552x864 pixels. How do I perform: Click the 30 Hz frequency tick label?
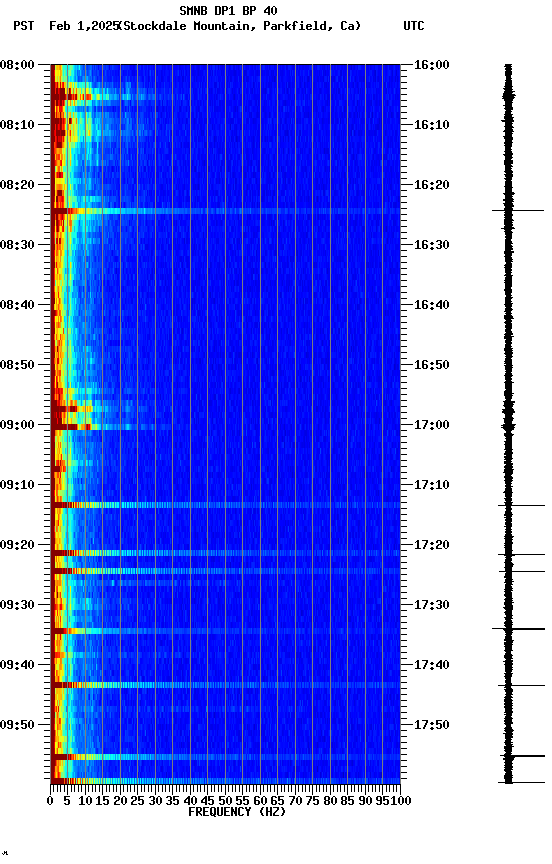point(155,801)
